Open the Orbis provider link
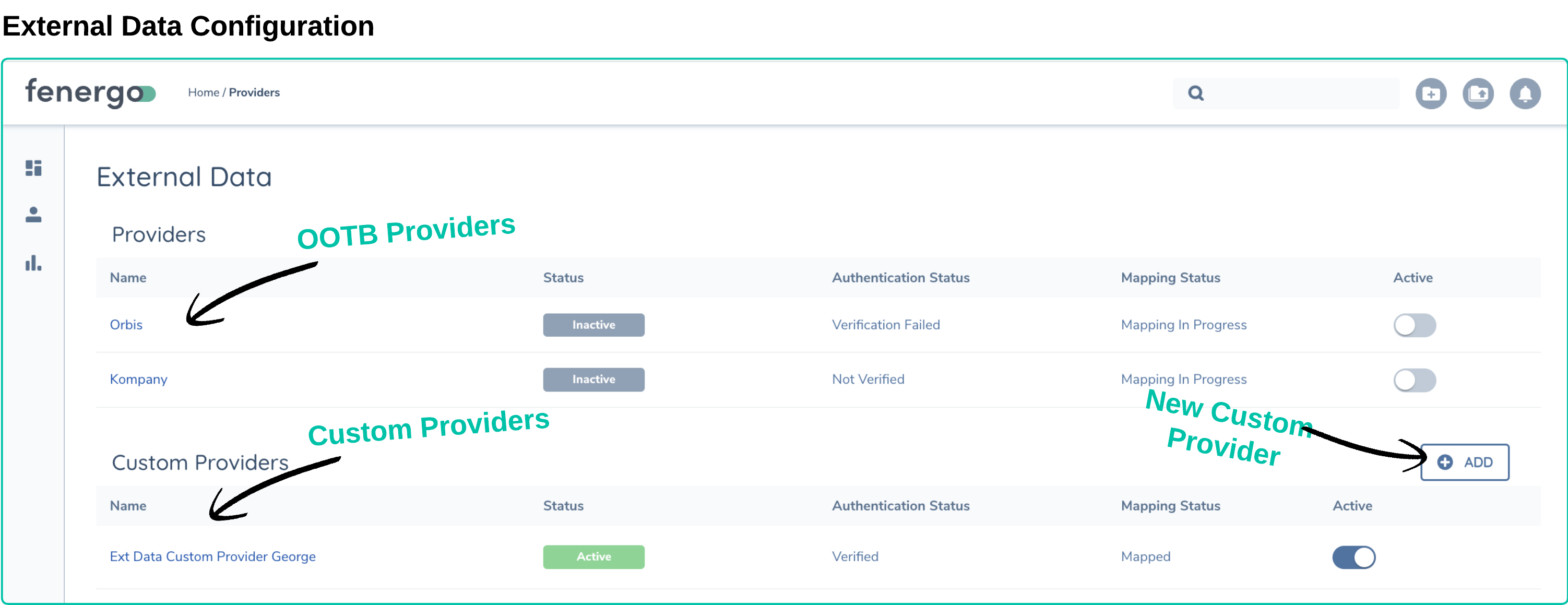 (126, 325)
